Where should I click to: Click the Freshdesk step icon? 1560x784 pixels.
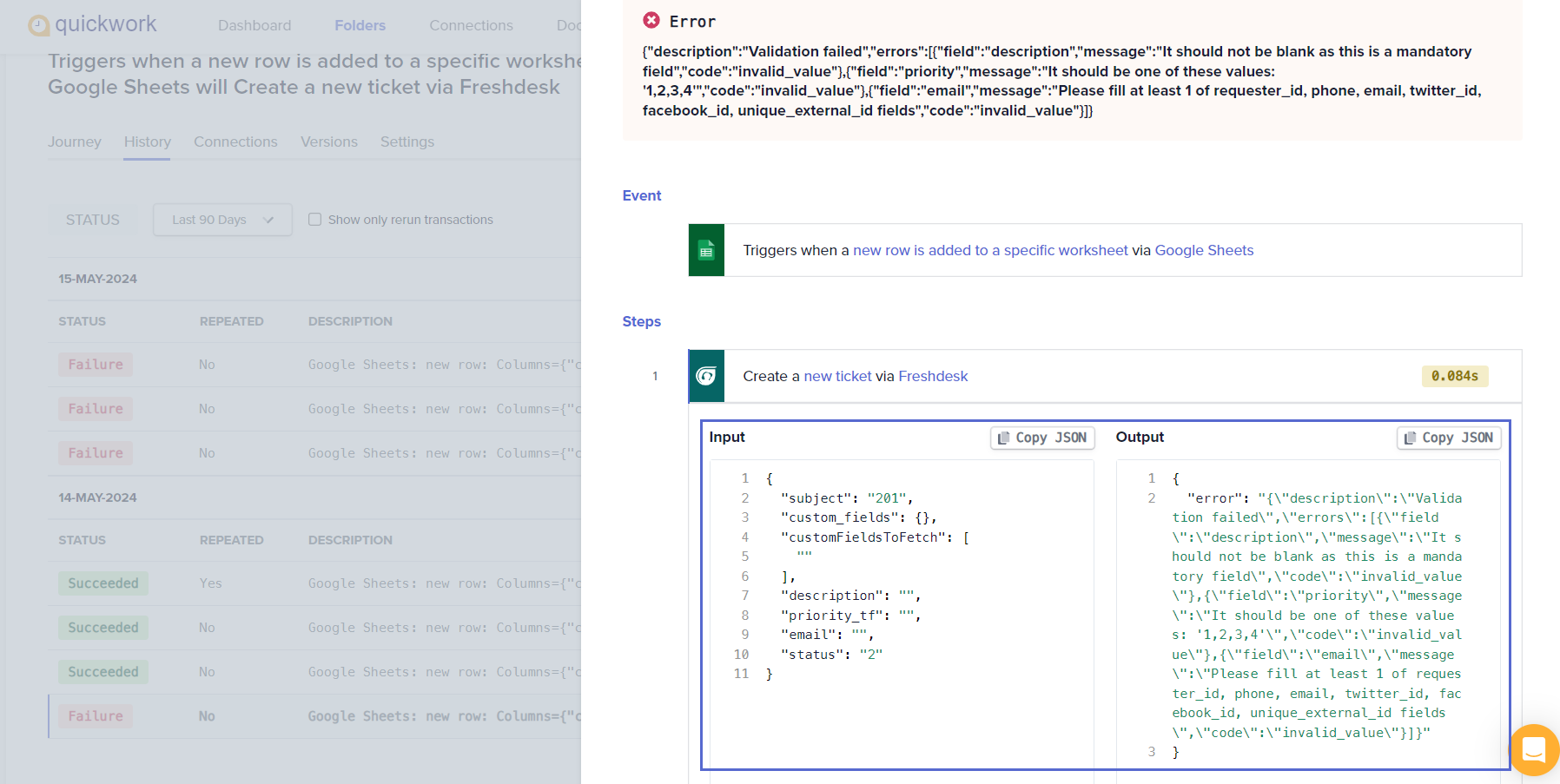(x=706, y=376)
